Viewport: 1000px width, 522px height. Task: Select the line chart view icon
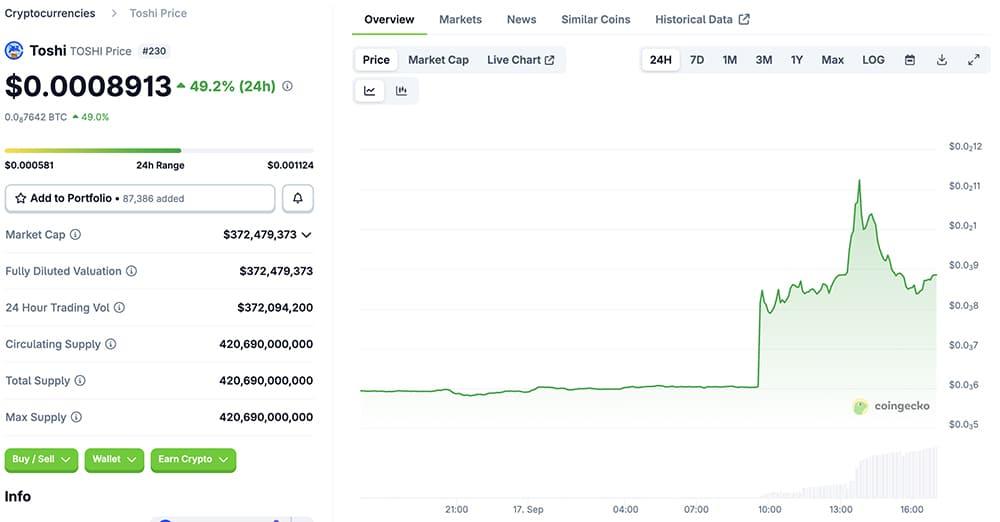click(370, 91)
